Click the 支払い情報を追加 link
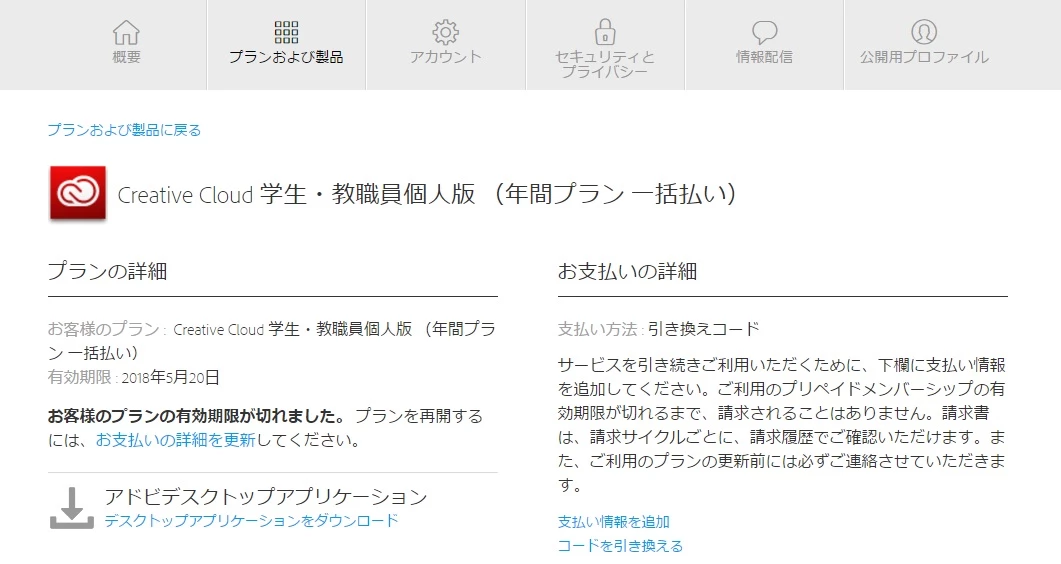 pos(614,522)
